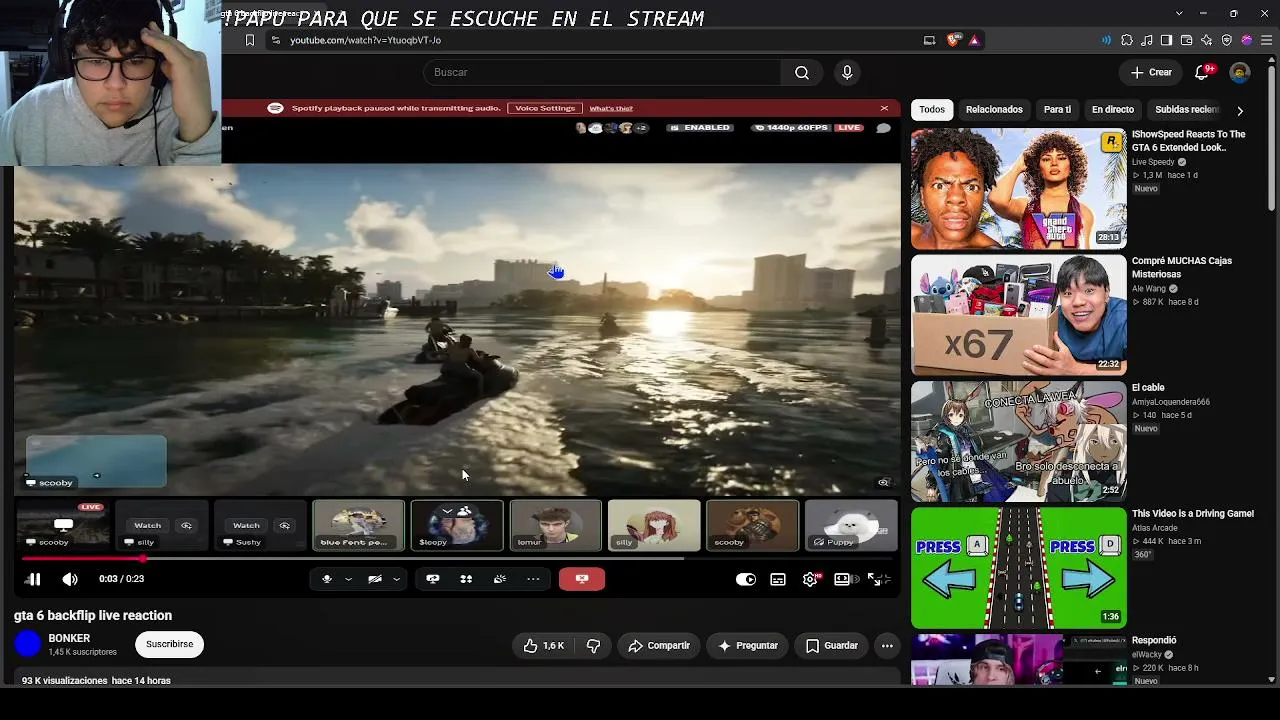Select the Relacionados filter chip
Screen dimensions: 1280x720
click(x=994, y=109)
